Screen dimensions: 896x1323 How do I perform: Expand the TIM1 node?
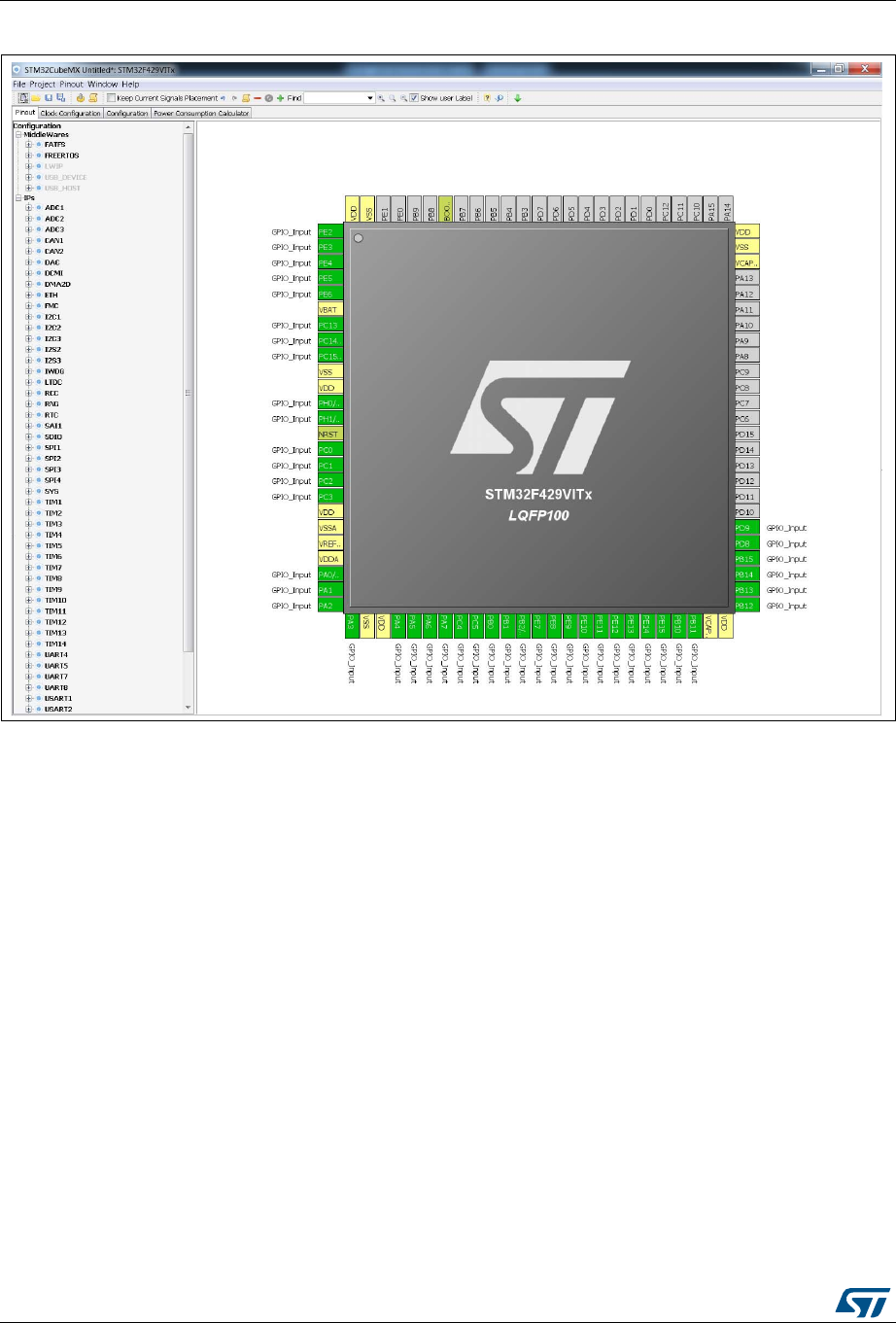pyautogui.click(x=28, y=502)
